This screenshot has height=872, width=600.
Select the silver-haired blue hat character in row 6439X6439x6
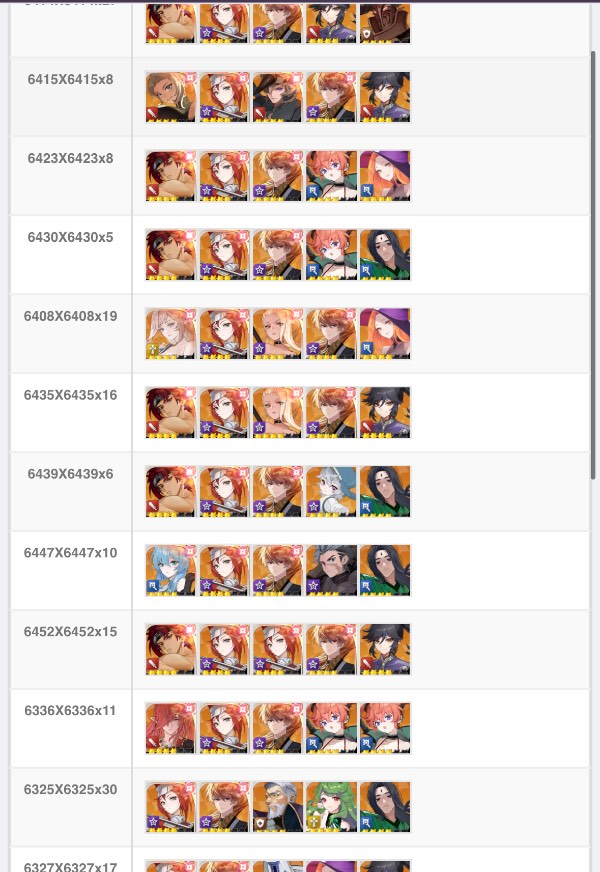(331, 492)
